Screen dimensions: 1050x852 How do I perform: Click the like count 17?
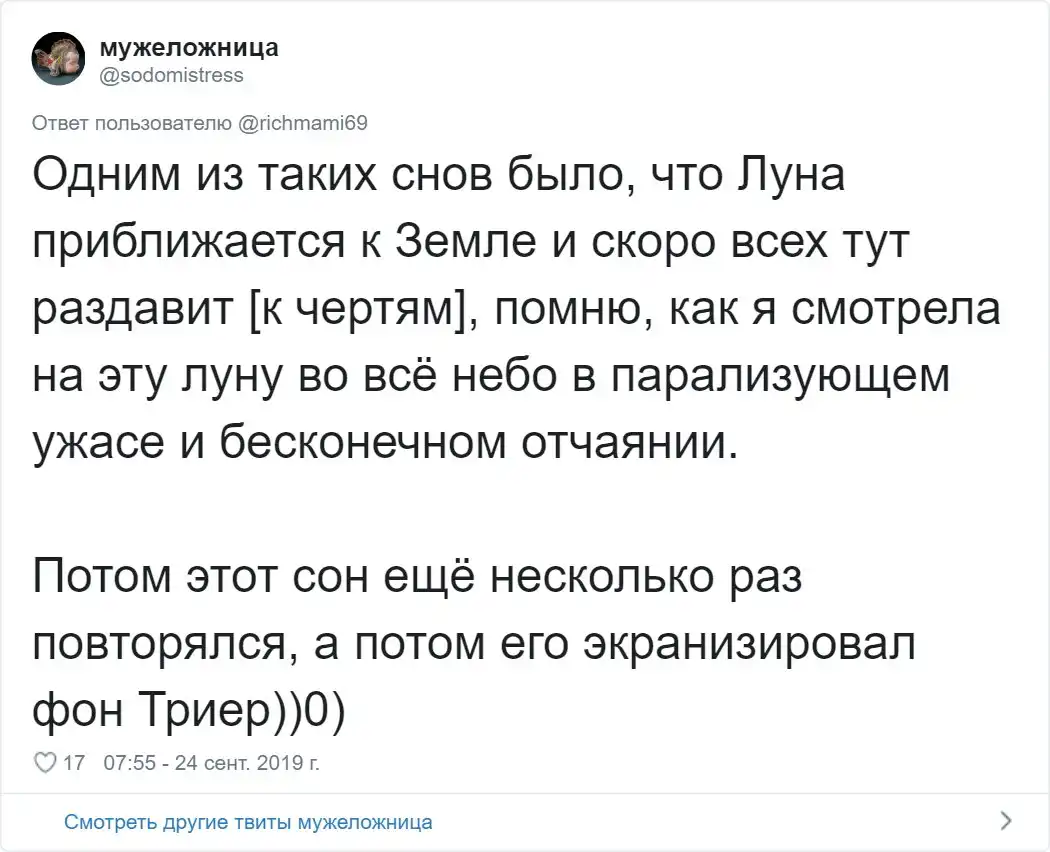pyautogui.click(x=72, y=764)
